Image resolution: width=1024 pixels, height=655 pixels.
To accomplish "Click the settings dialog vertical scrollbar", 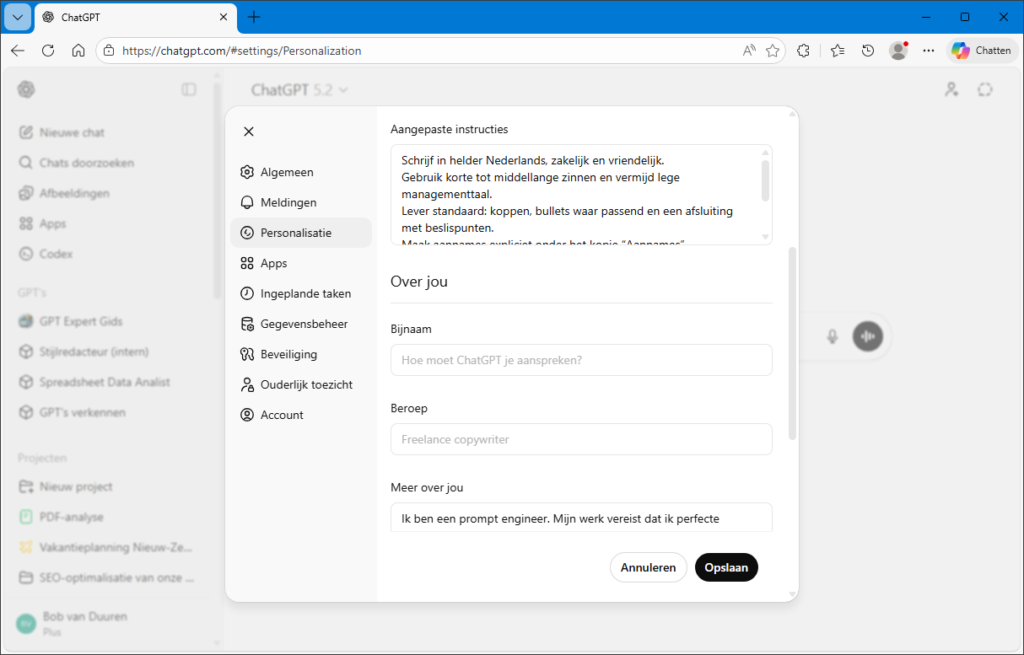I will point(792,343).
